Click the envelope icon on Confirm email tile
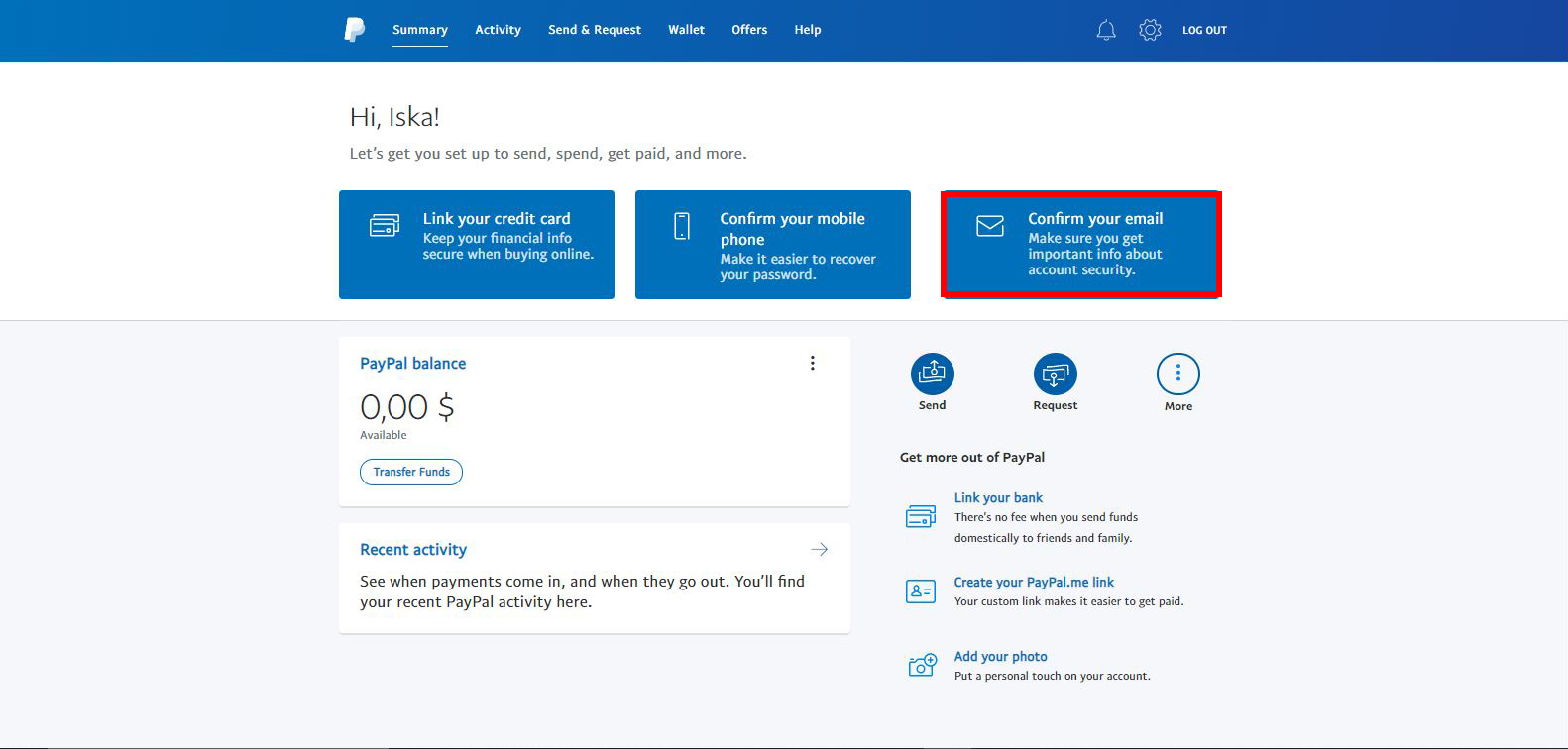The height and width of the screenshot is (749, 1568). tap(990, 226)
